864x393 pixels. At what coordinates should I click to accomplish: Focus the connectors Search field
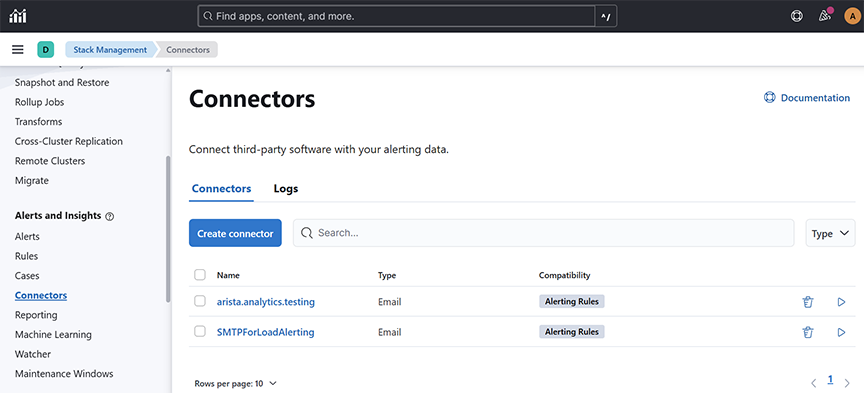tap(543, 233)
